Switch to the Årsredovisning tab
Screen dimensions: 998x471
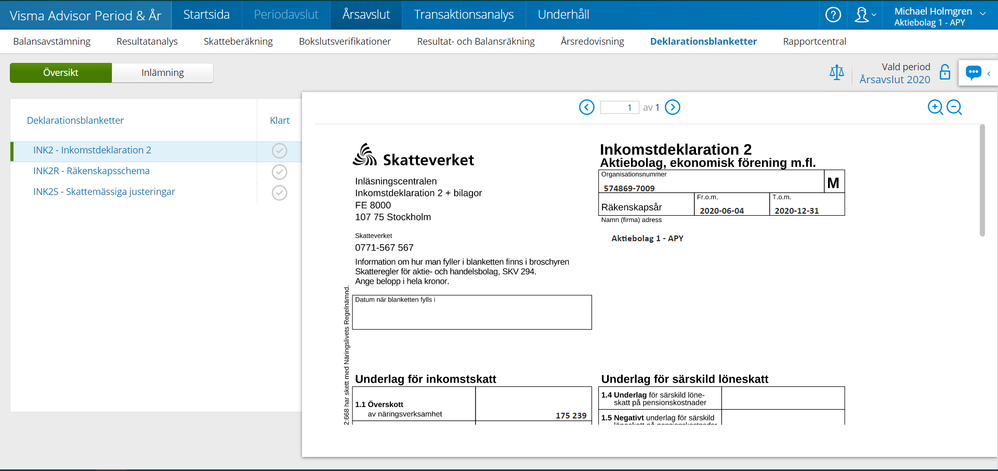[x=592, y=42]
